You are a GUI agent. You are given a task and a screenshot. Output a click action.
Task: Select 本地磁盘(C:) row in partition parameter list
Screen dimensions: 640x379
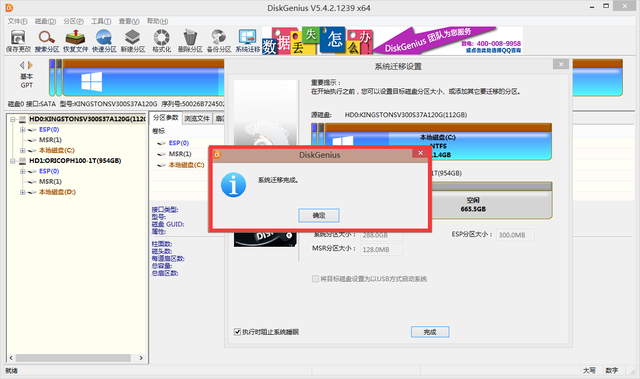coord(187,165)
